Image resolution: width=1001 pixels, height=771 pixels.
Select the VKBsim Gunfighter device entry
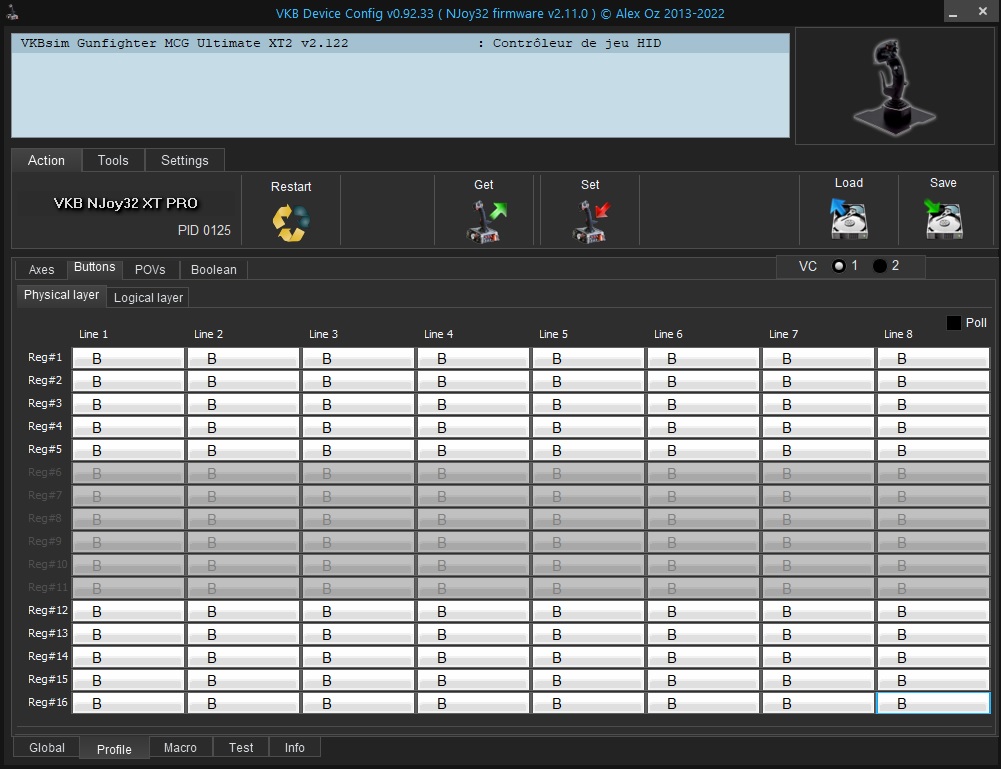click(400, 43)
